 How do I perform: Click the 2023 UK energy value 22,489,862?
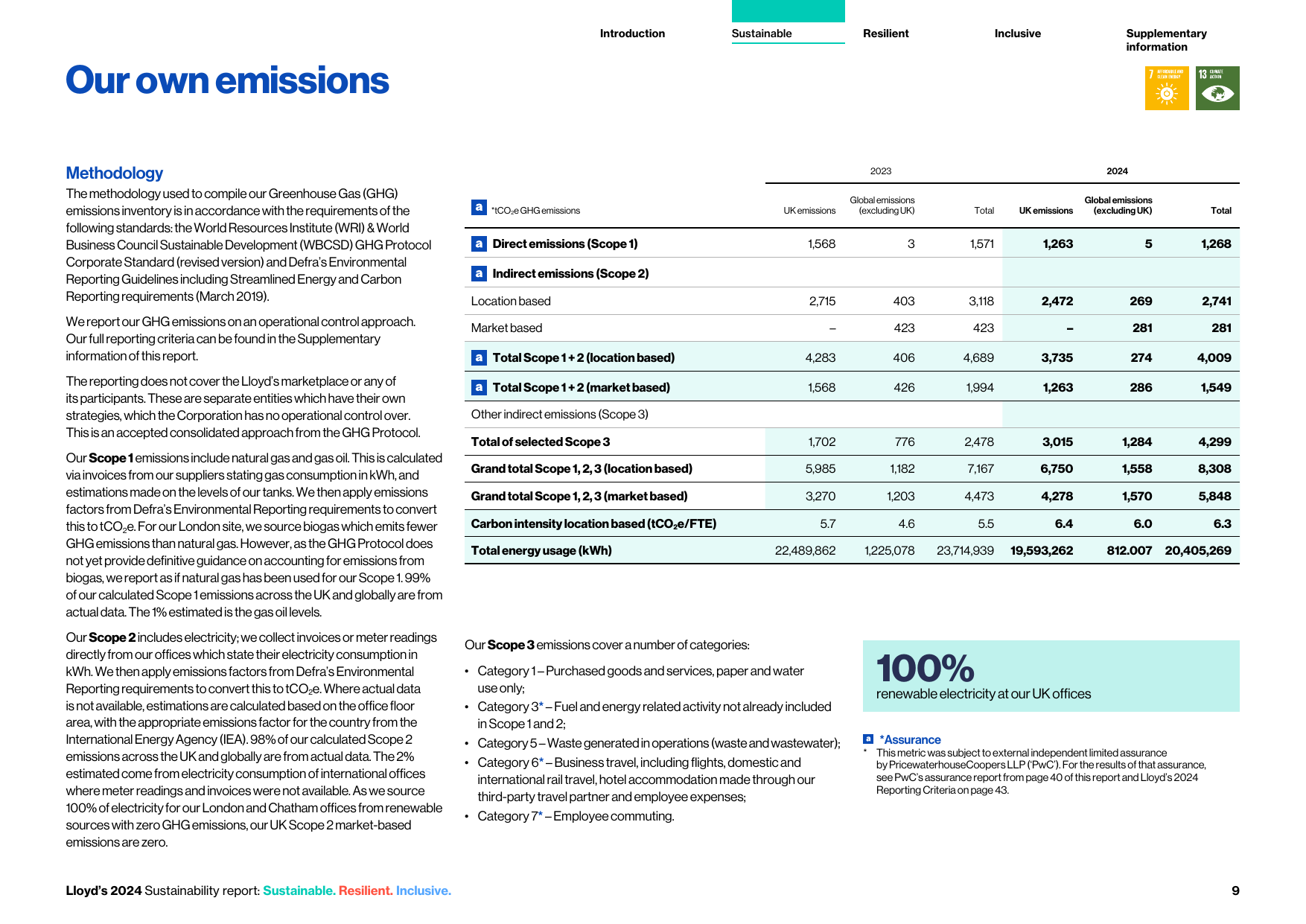click(805, 550)
